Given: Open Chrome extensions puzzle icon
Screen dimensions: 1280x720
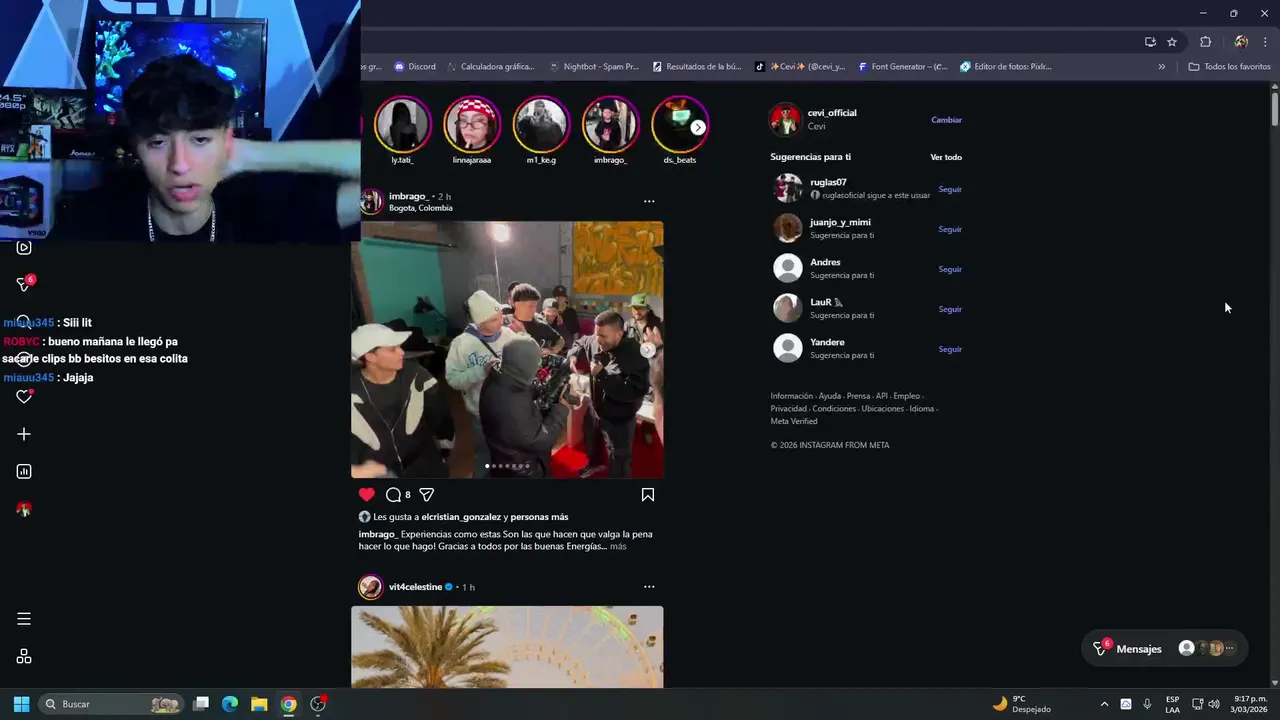Looking at the screenshot, I should point(1205,42).
